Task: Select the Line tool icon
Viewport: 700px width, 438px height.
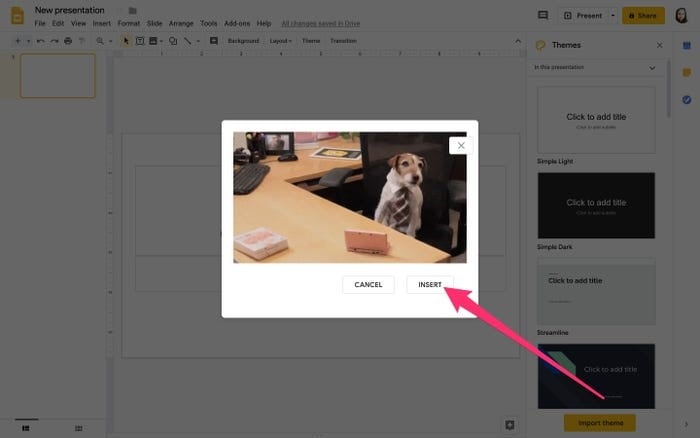Action: coord(188,41)
